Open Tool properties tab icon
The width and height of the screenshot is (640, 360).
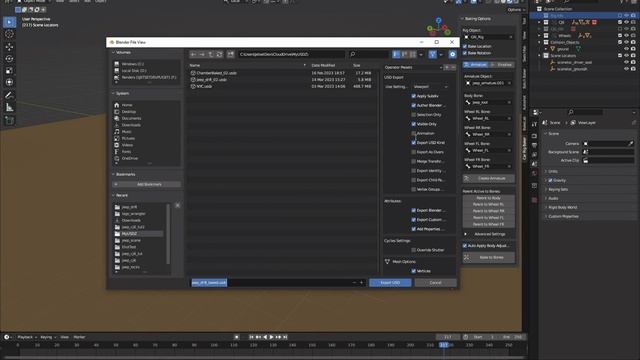click(535, 124)
